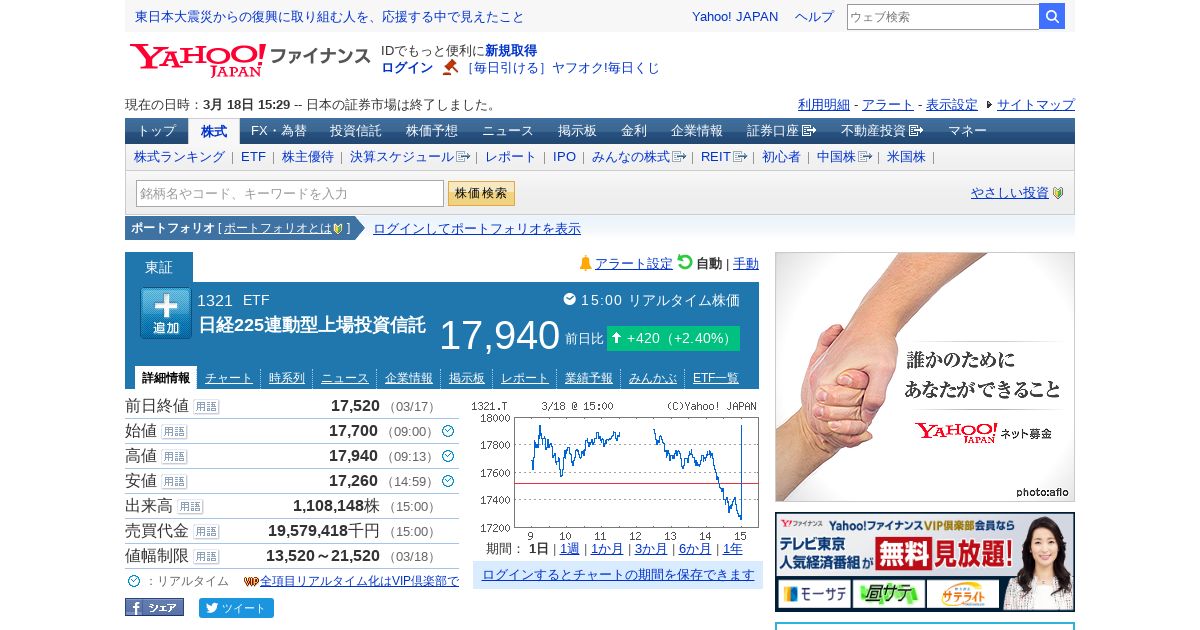Open the Yahoo! JAPAN Finance logo
The height and width of the screenshot is (630, 1200).
[250, 60]
